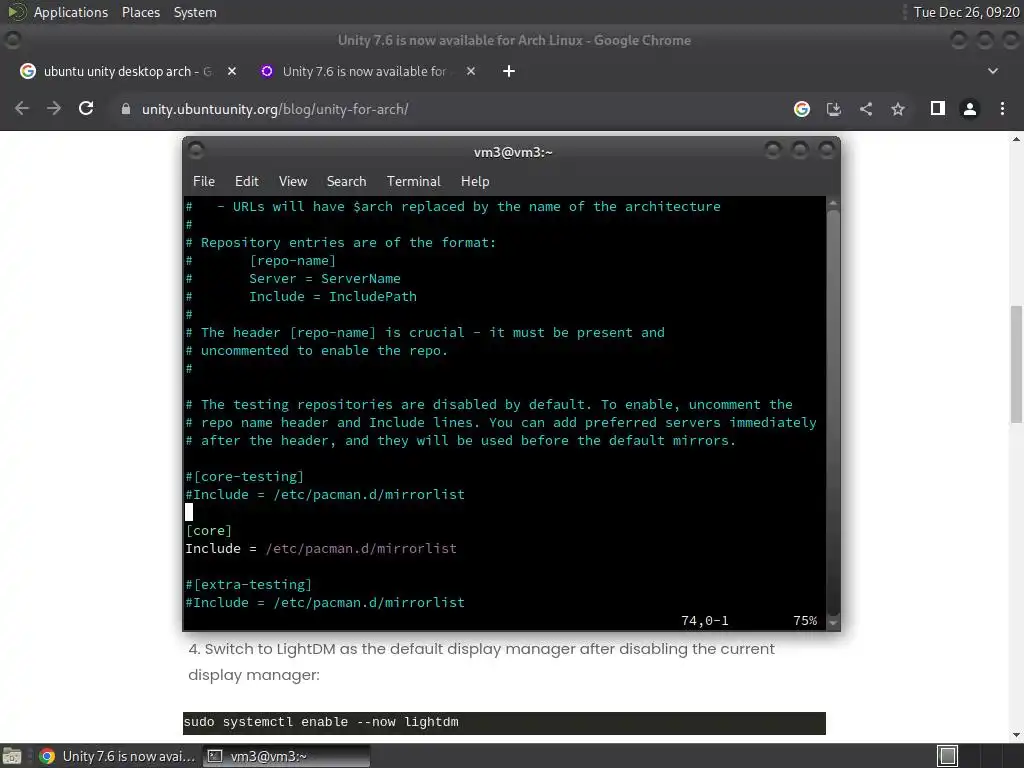The height and width of the screenshot is (768, 1024).
Task: Share this page icon
Action: click(866, 109)
